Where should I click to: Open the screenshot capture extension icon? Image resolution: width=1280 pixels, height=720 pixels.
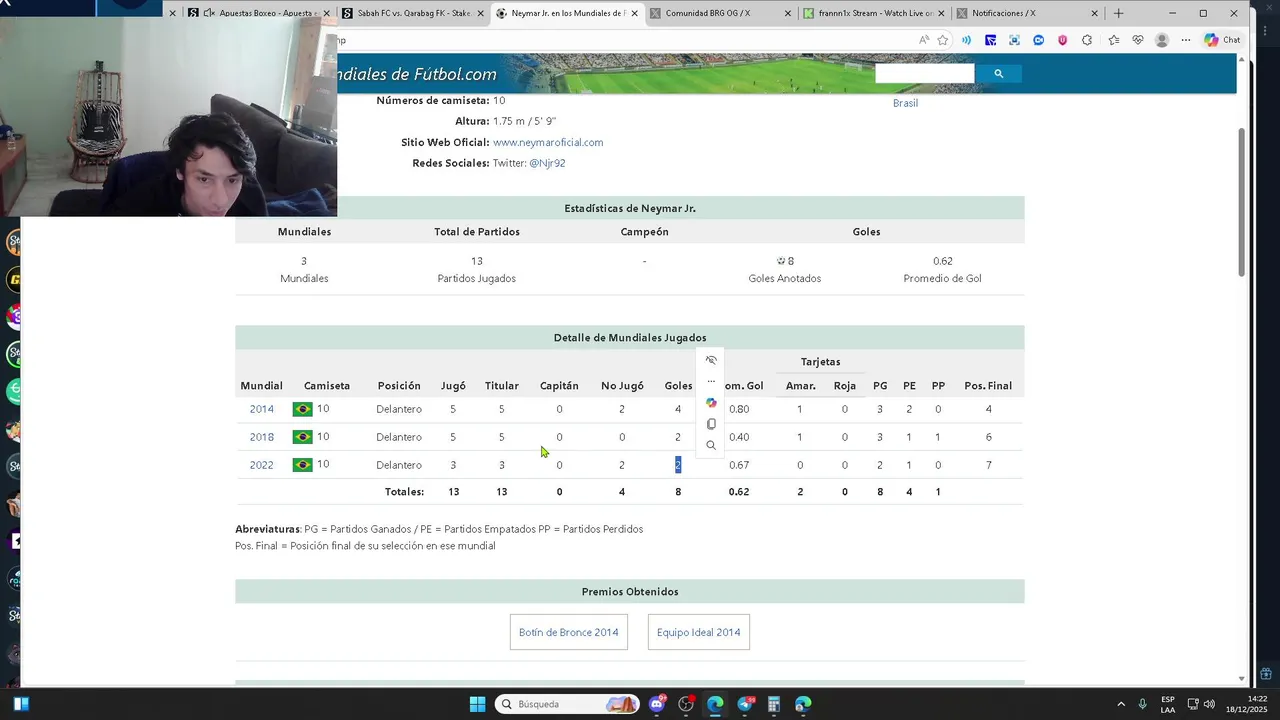tap(1014, 40)
